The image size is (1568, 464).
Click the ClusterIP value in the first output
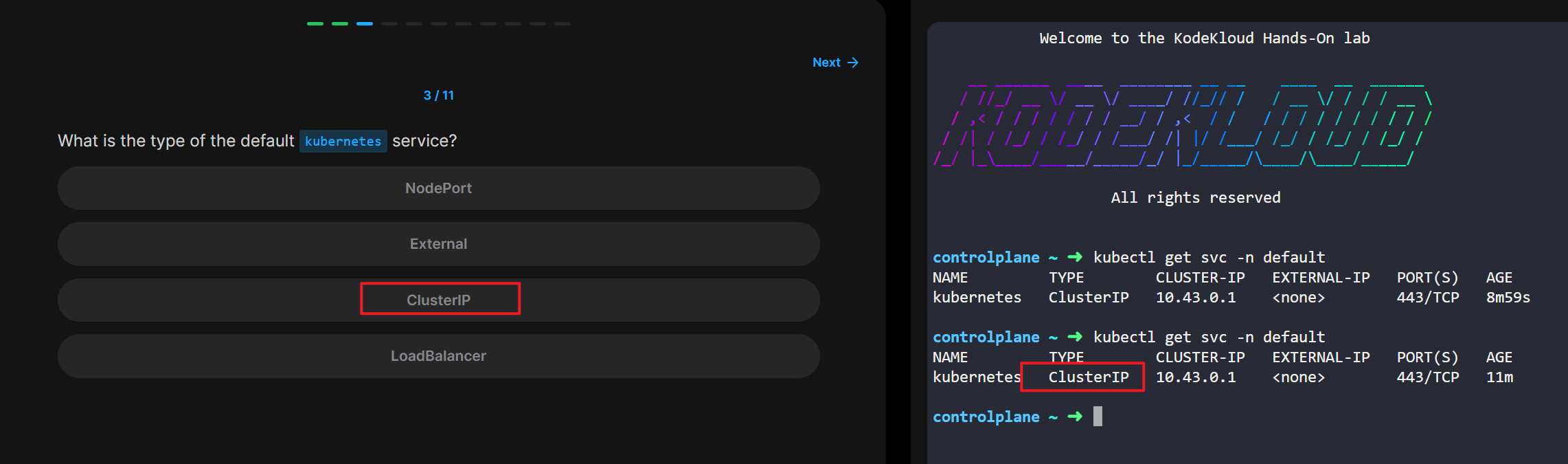pos(1089,298)
